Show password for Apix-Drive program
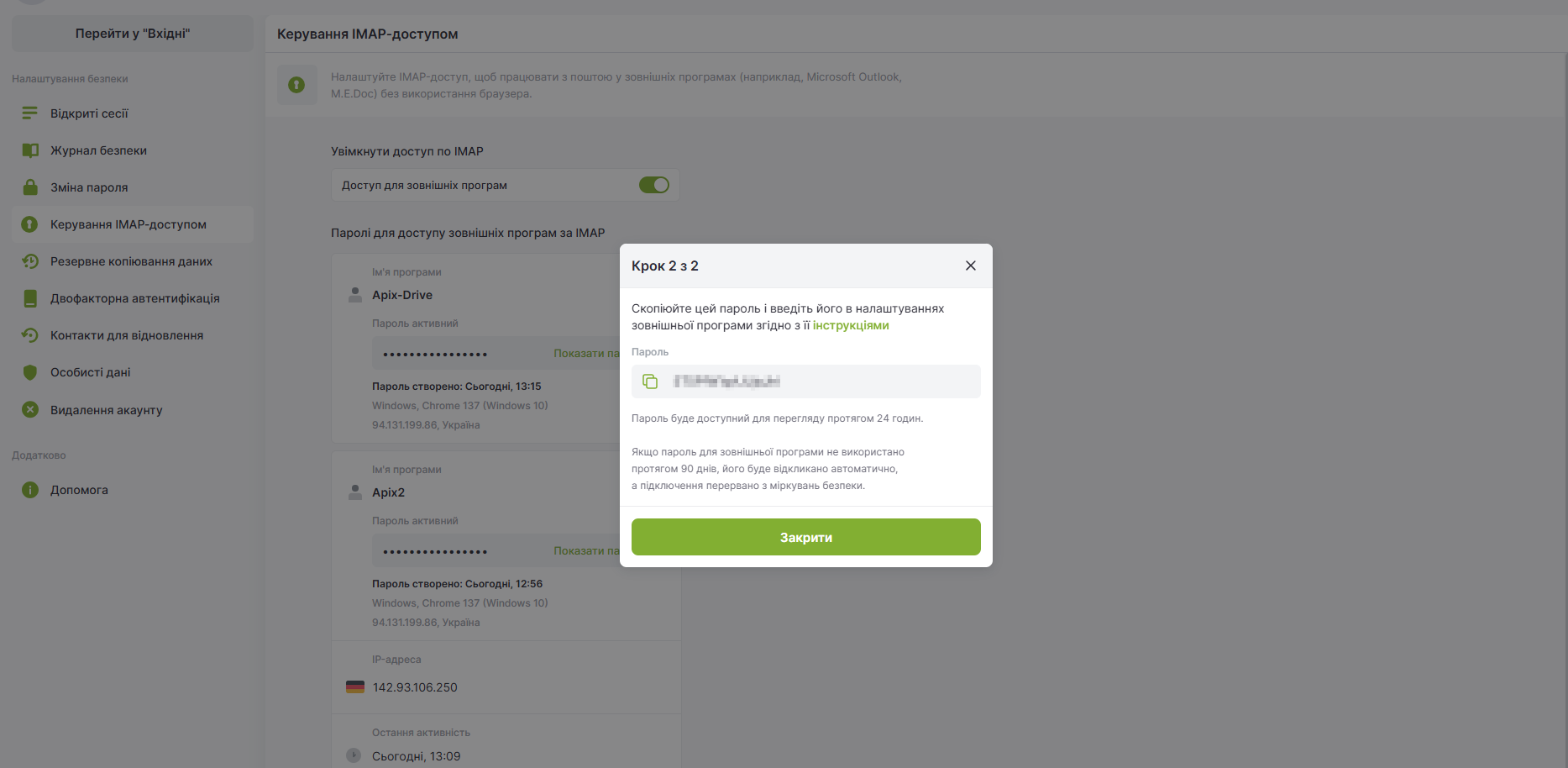1568x768 pixels. click(x=586, y=354)
